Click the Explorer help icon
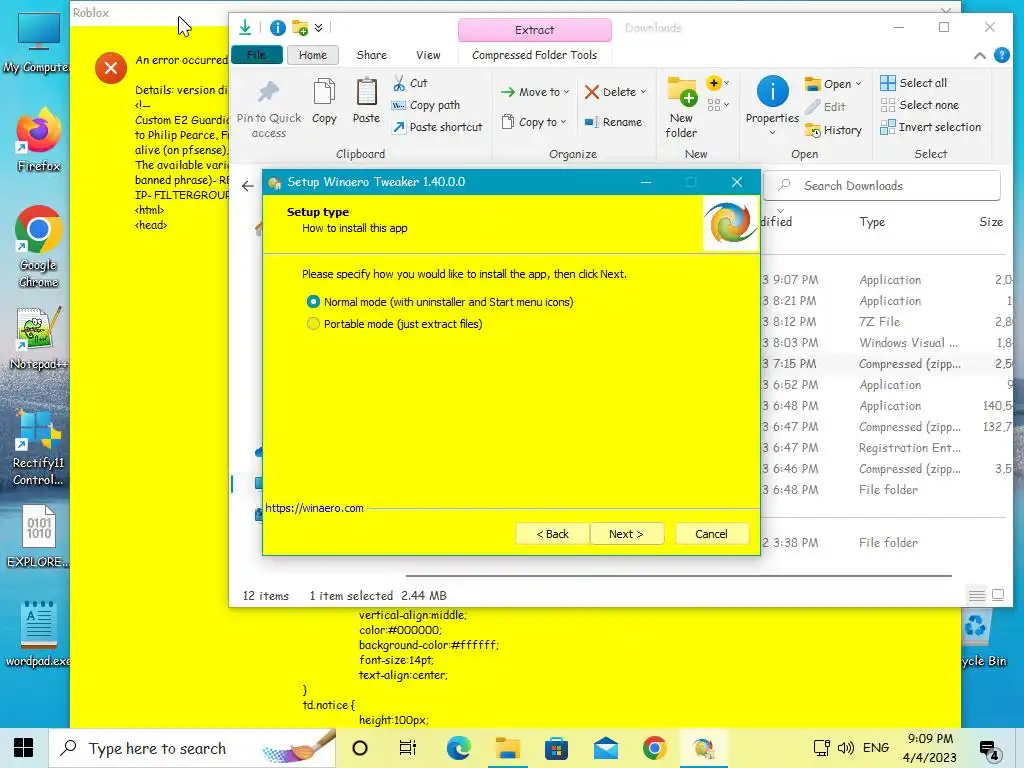Viewport: 1024px width, 768px height. pos(1002,55)
